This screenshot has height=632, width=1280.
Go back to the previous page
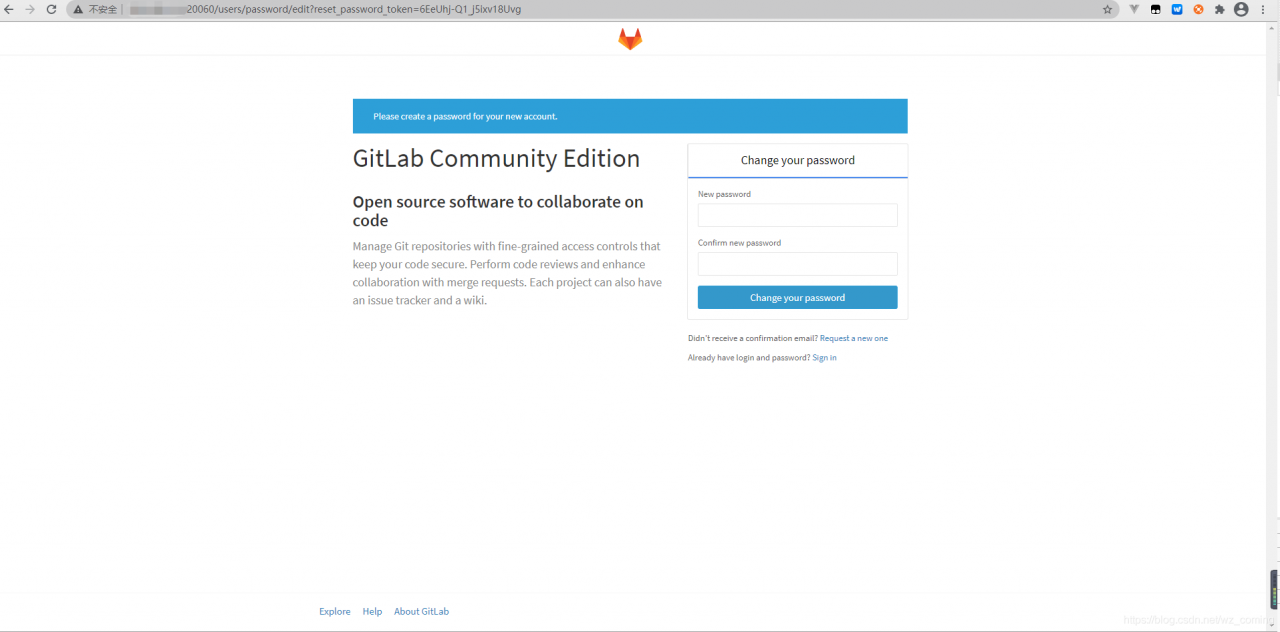(x=10, y=9)
